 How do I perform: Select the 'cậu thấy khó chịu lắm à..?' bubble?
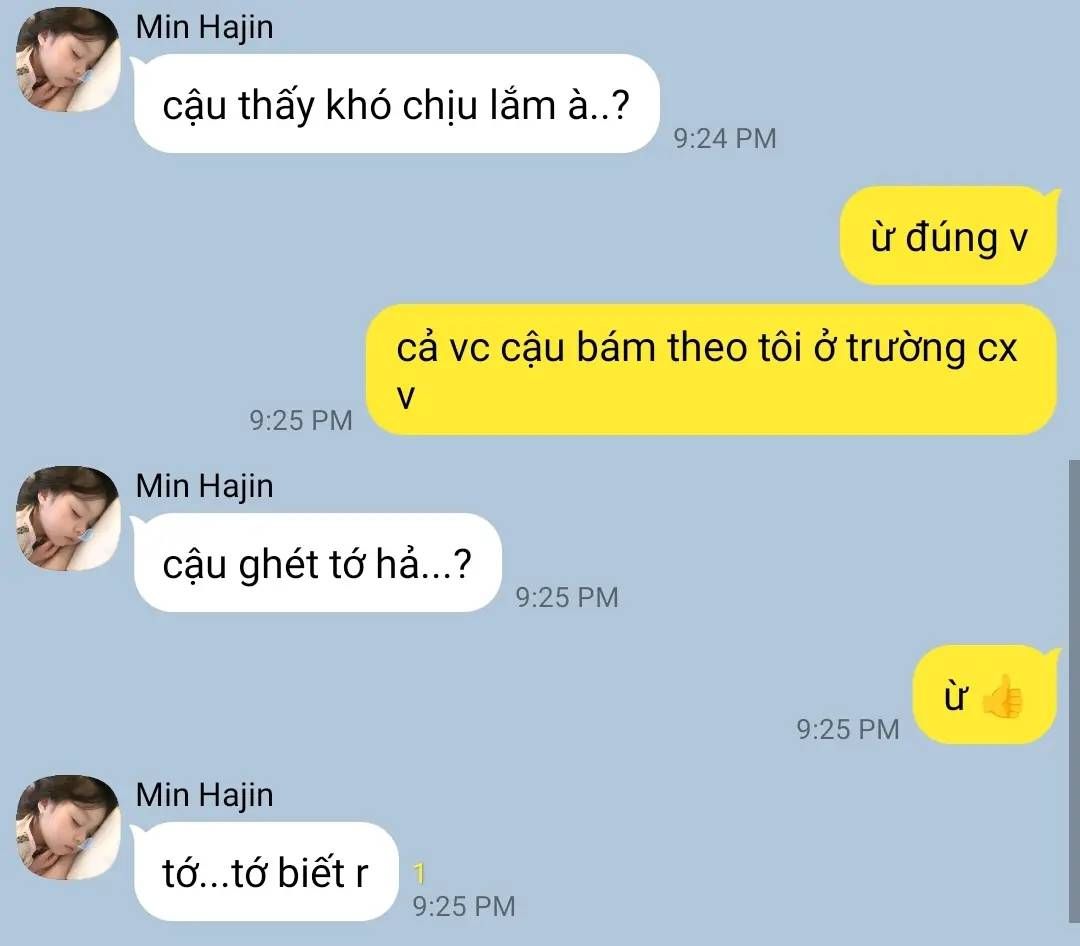(x=396, y=103)
